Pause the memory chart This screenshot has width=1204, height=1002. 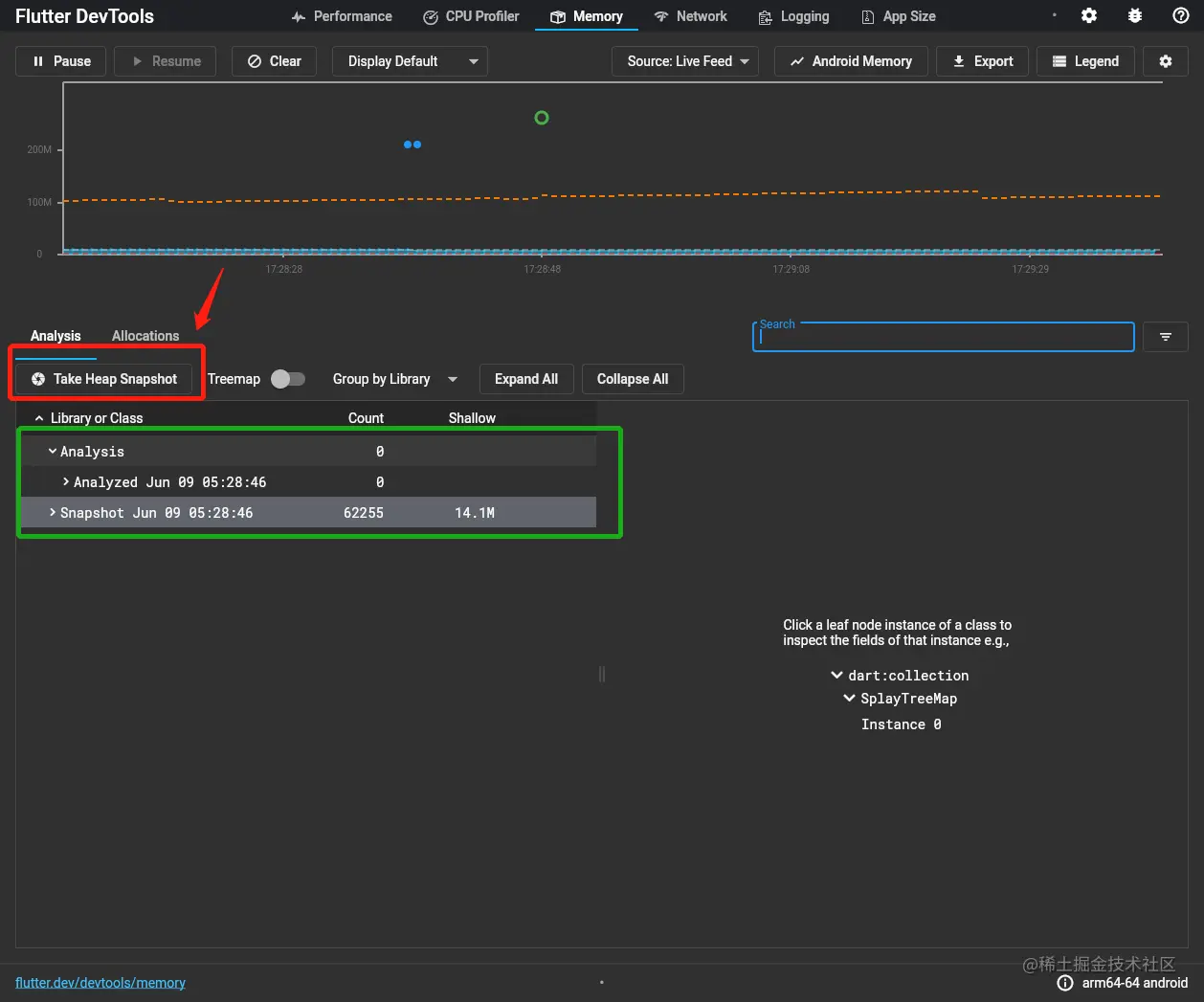pos(61,61)
